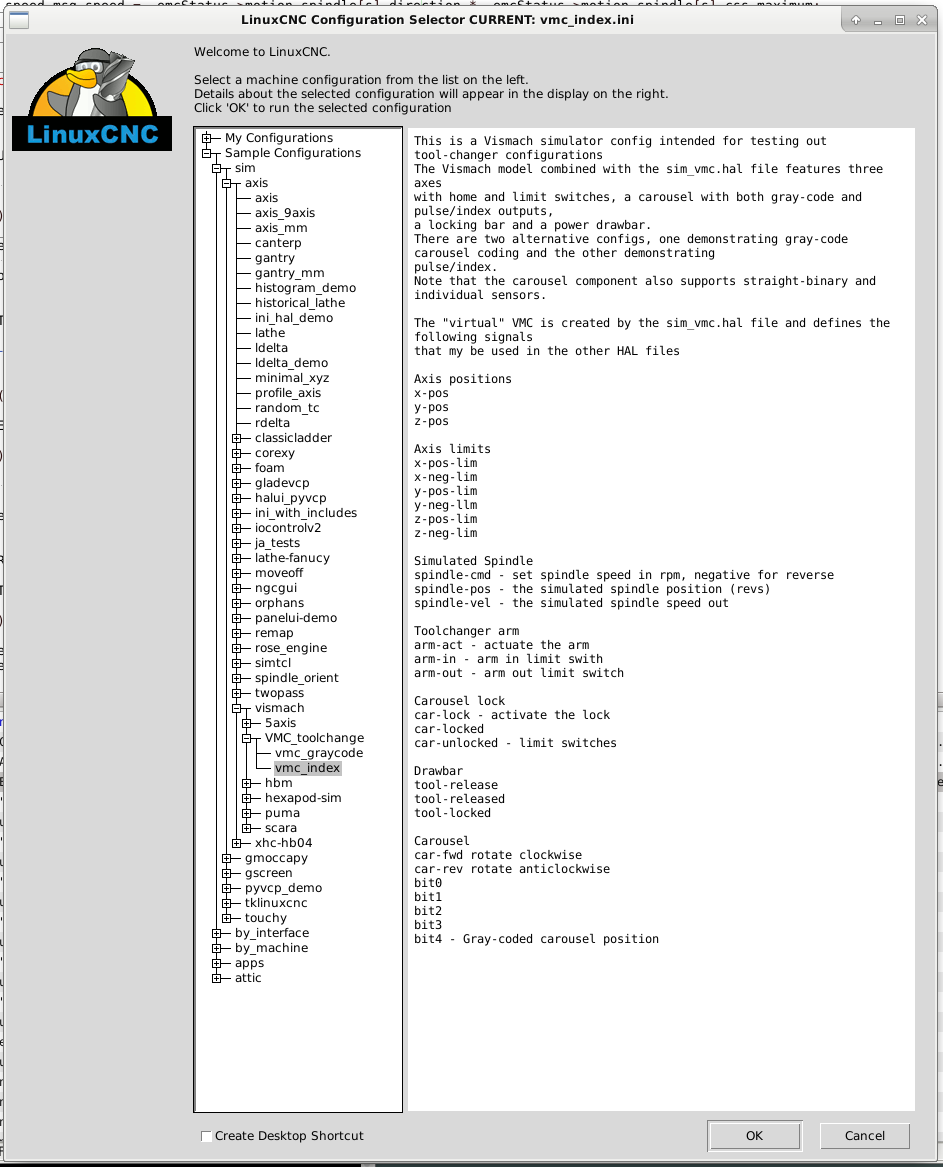Expand the xhc-hb04 node
This screenshot has height=1167, width=943.
pos(237,843)
